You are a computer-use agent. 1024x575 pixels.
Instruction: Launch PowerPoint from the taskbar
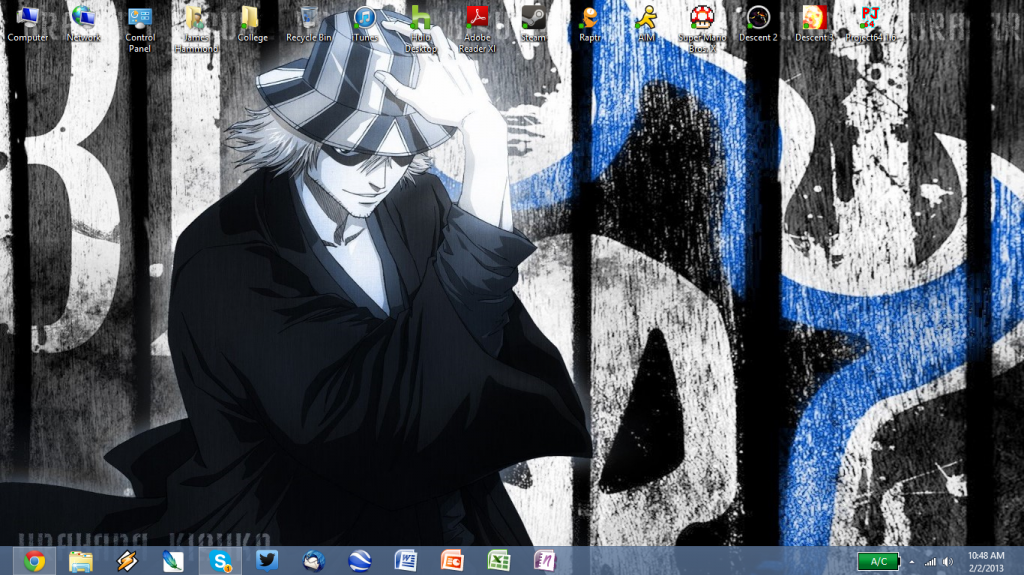[452, 561]
